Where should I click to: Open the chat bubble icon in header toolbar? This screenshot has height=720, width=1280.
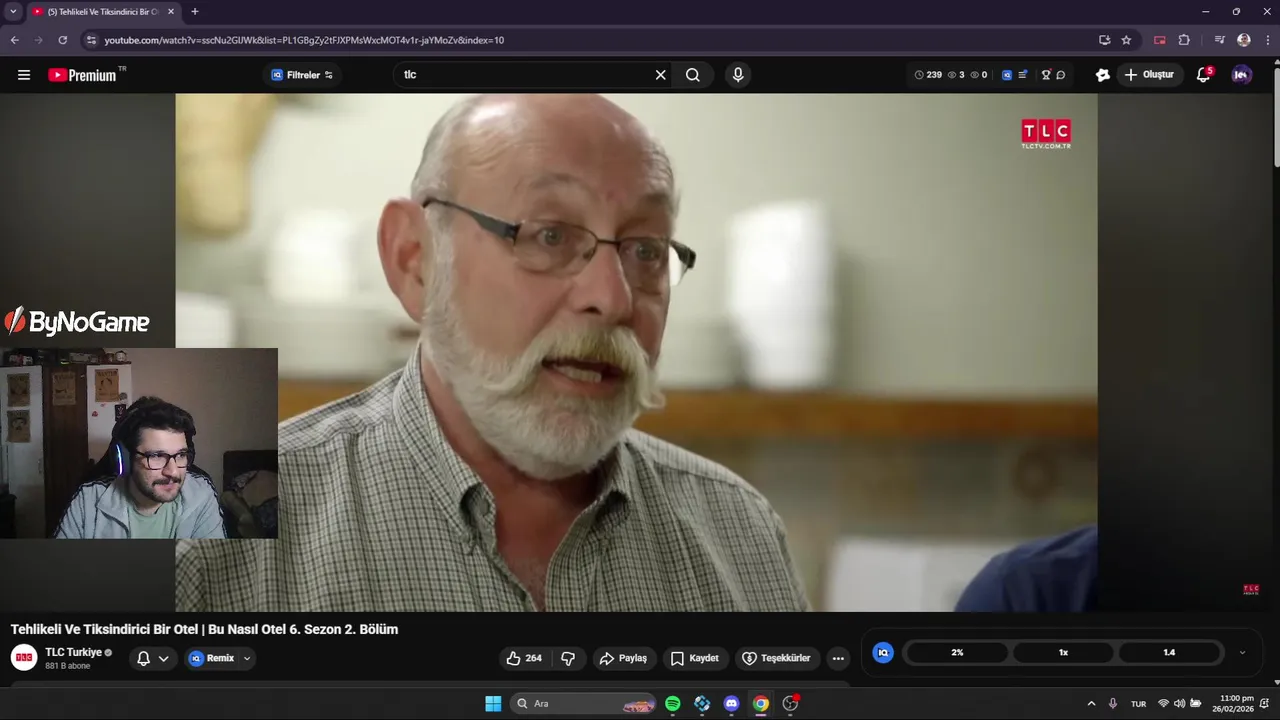pyautogui.click(x=1061, y=75)
